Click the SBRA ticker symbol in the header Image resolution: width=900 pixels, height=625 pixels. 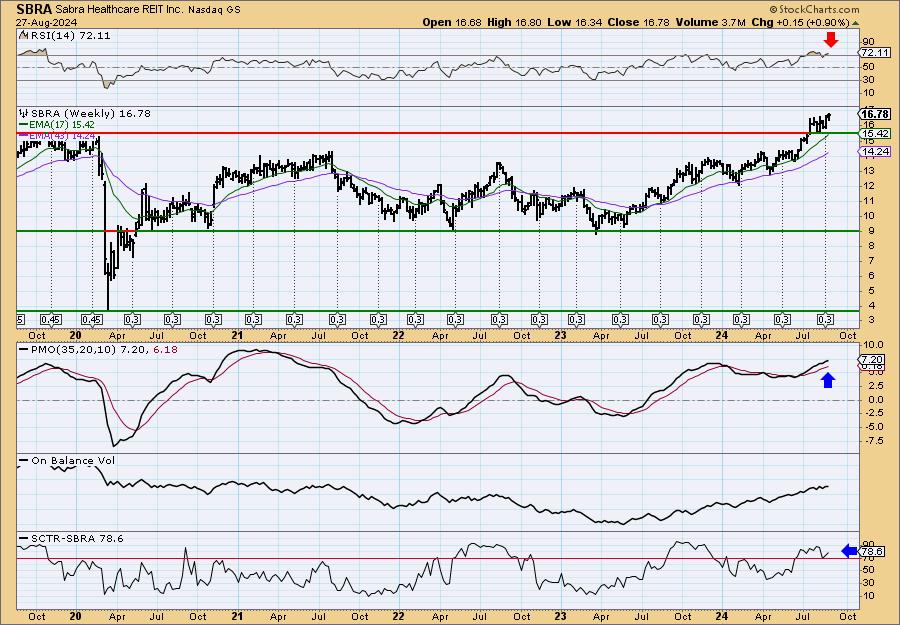(x=34, y=9)
